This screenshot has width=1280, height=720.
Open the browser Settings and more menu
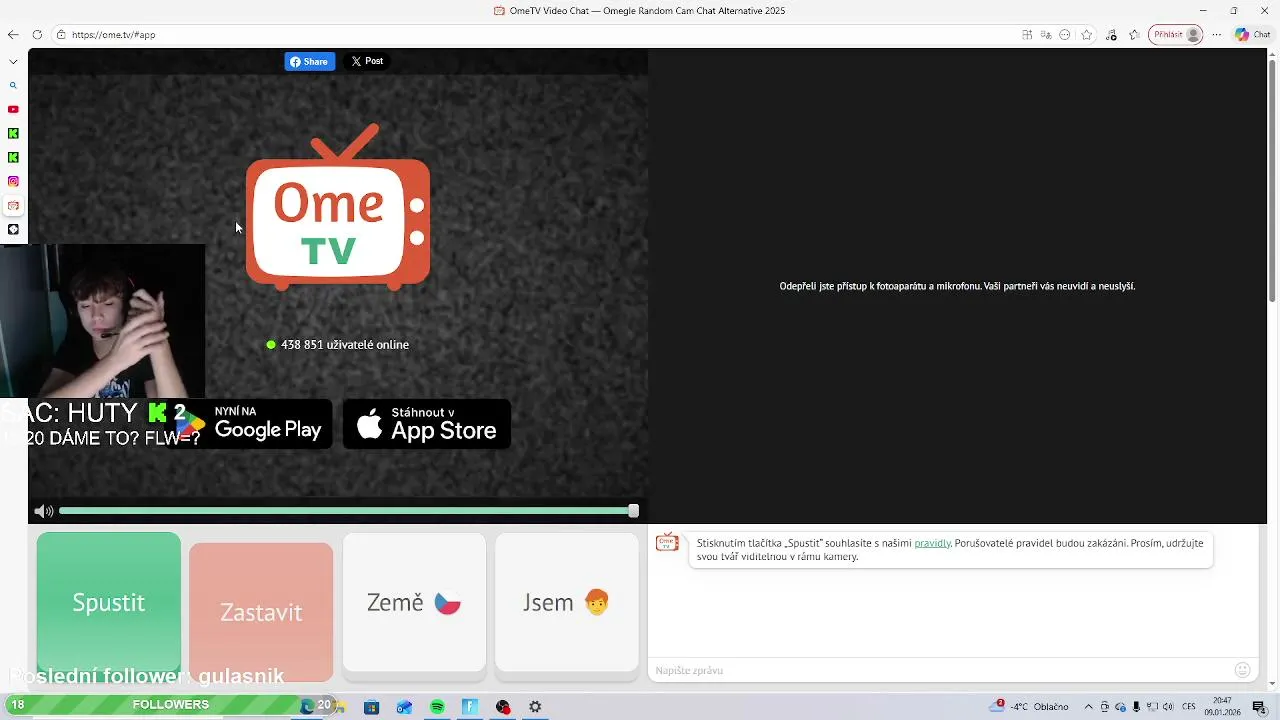1217,34
